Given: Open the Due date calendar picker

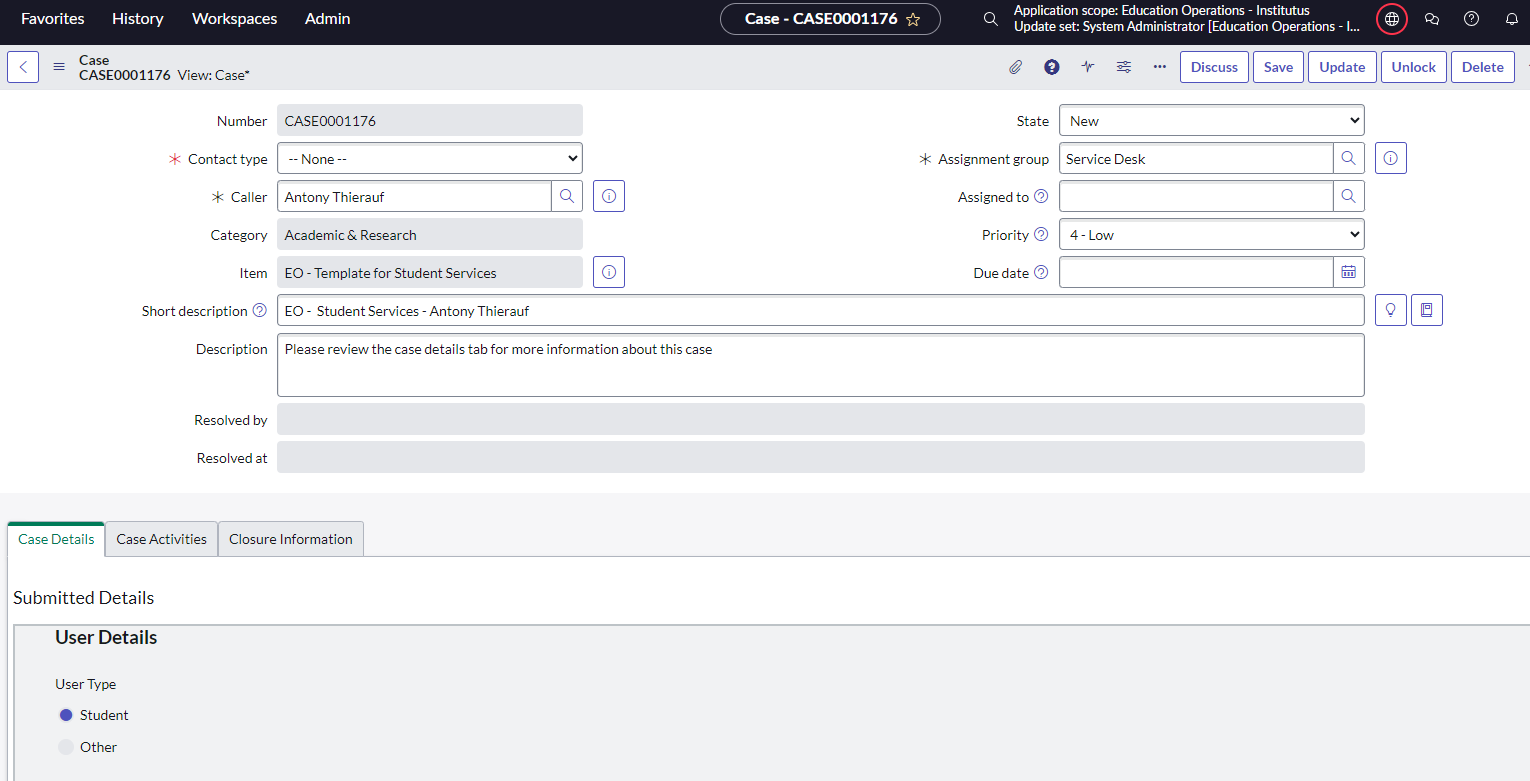Looking at the screenshot, I should click(1348, 273).
